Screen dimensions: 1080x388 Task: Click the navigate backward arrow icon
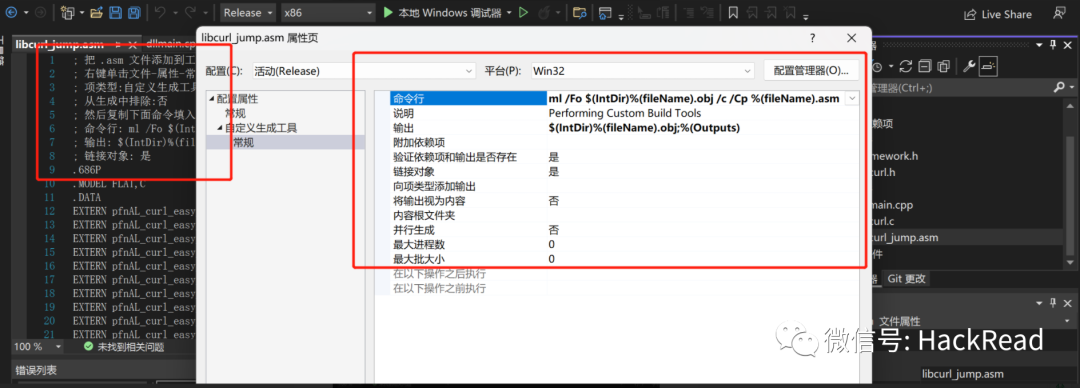click(12, 12)
